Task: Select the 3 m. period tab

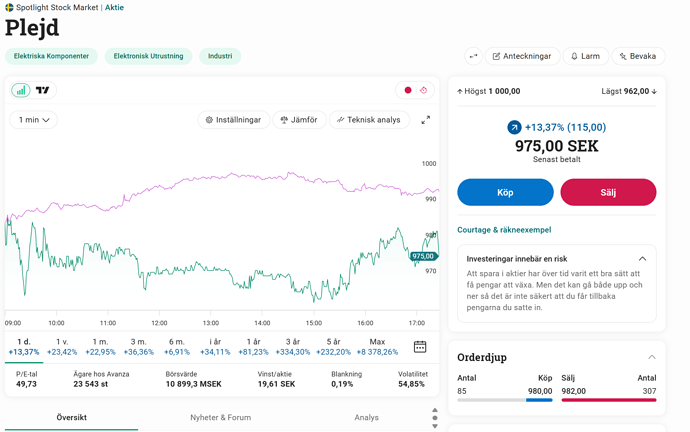Action: pos(139,347)
